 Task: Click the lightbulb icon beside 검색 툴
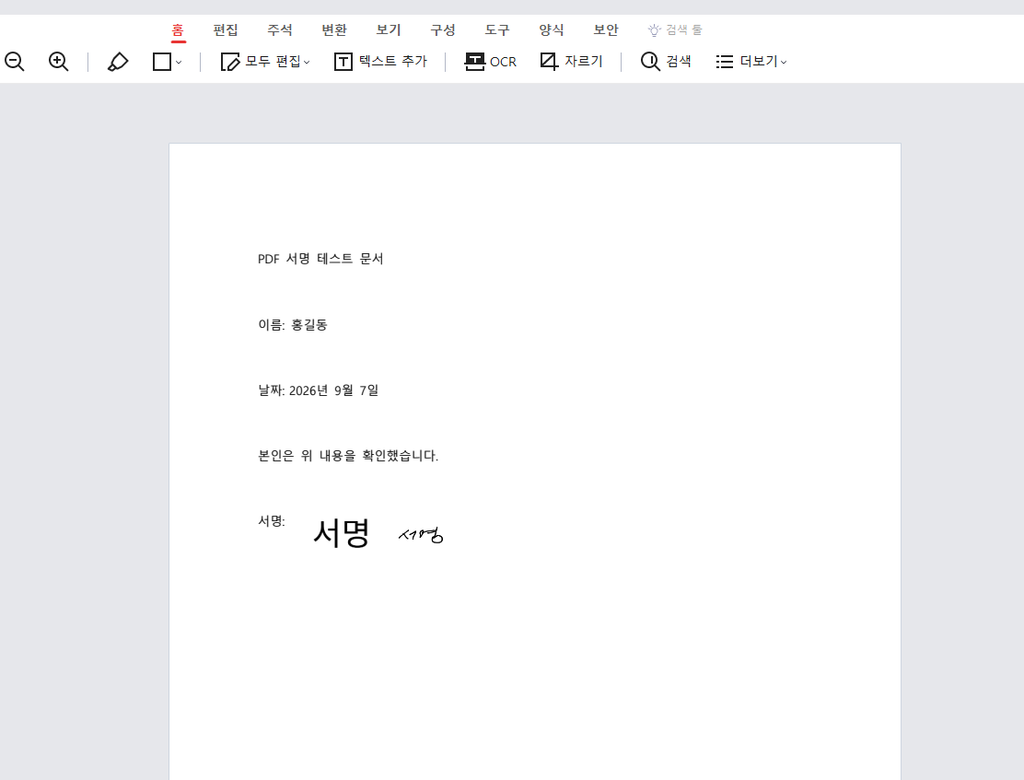click(654, 30)
